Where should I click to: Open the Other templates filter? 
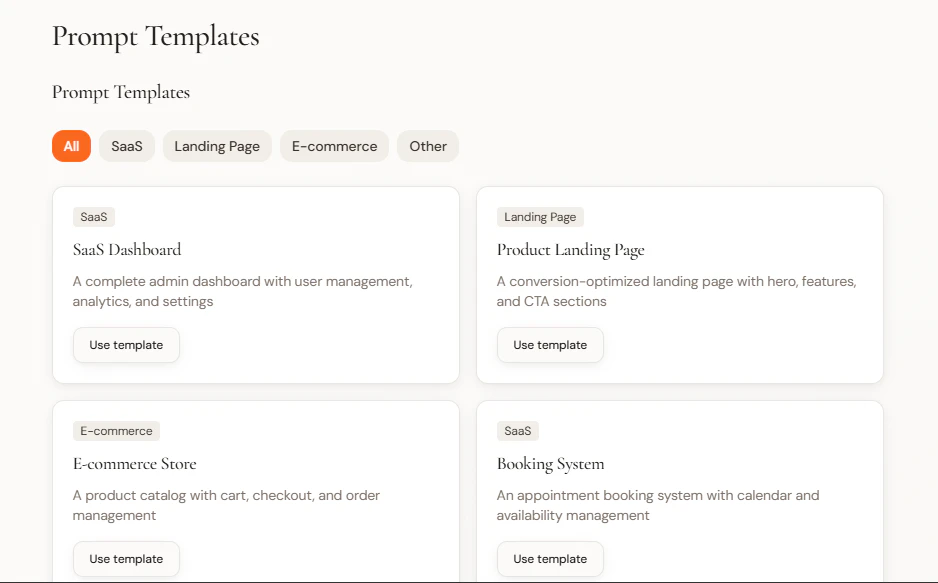(x=427, y=146)
